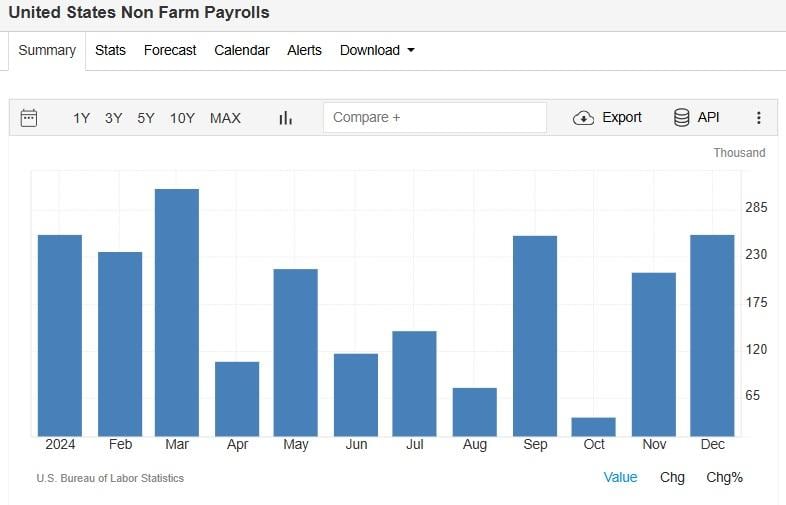Select the 10Y time range

coord(182,118)
